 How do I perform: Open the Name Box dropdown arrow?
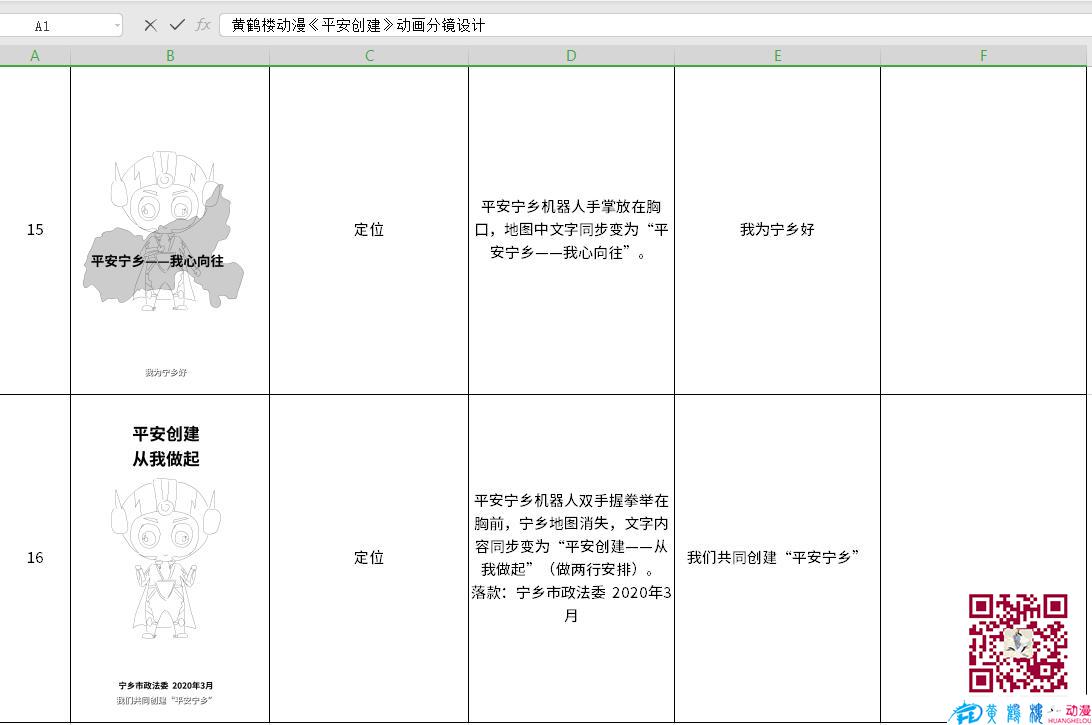pos(116,26)
